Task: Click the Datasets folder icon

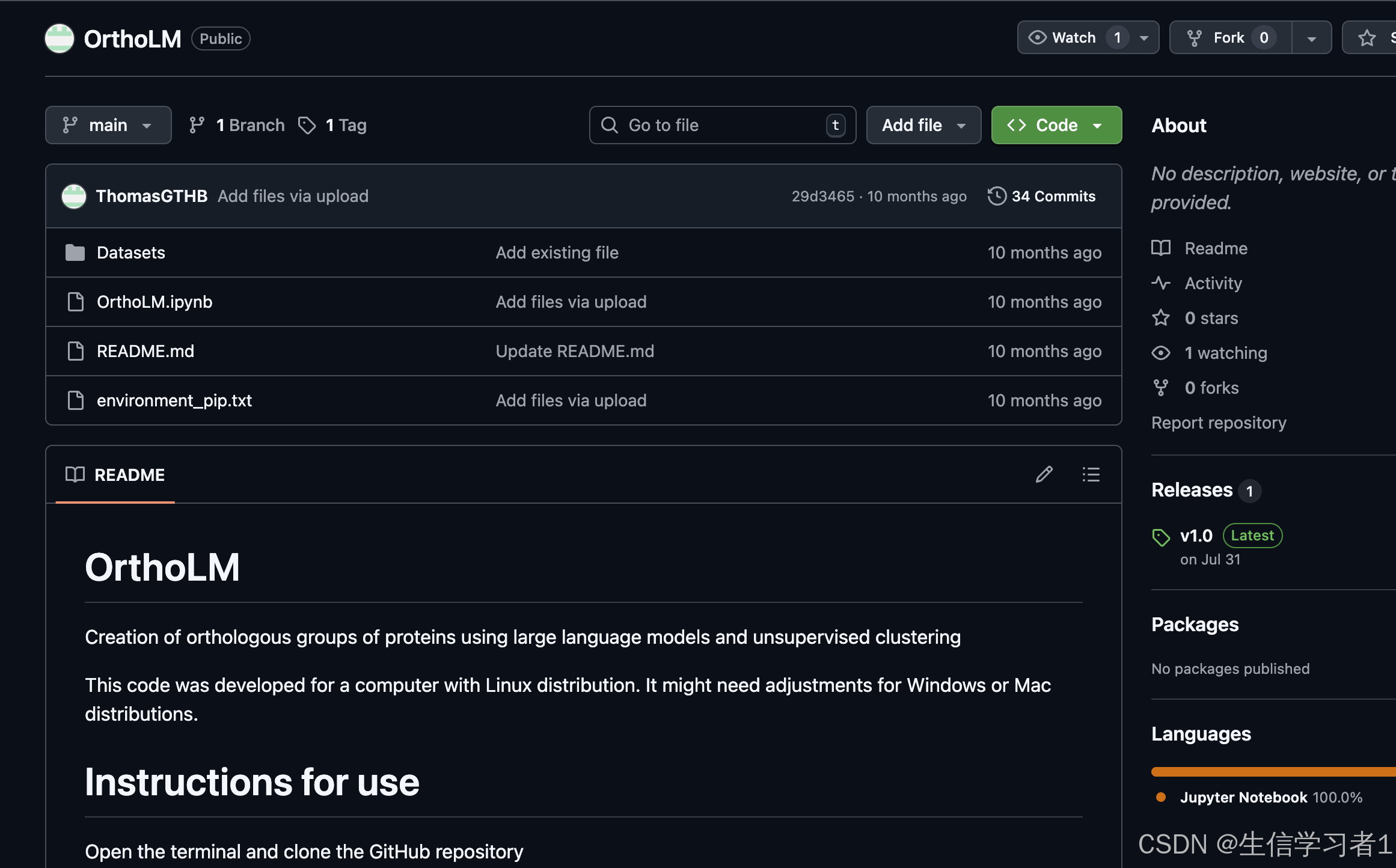Action: (x=75, y=252)
